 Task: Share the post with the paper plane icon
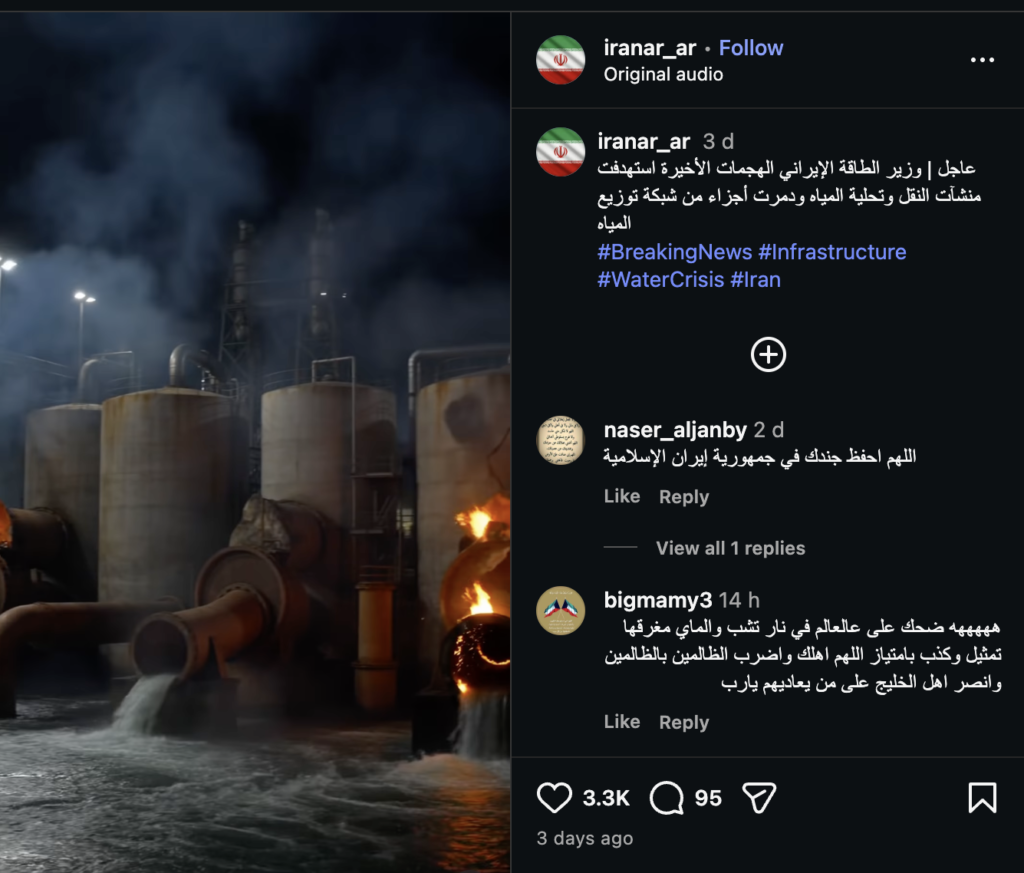tap(759, 797)
